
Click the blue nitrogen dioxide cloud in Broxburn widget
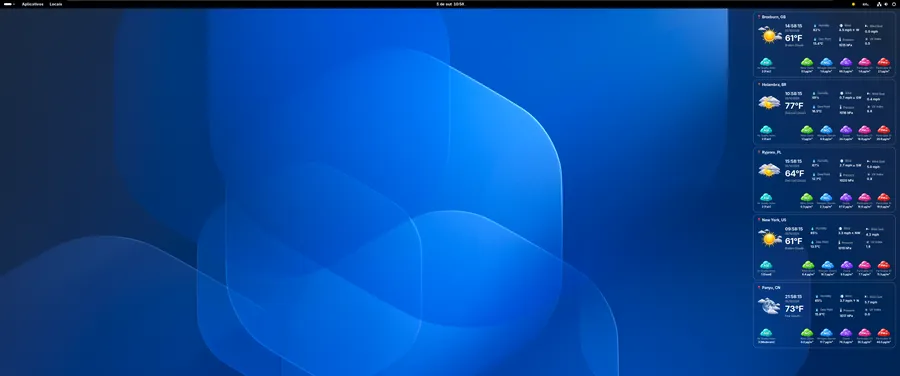827,62
